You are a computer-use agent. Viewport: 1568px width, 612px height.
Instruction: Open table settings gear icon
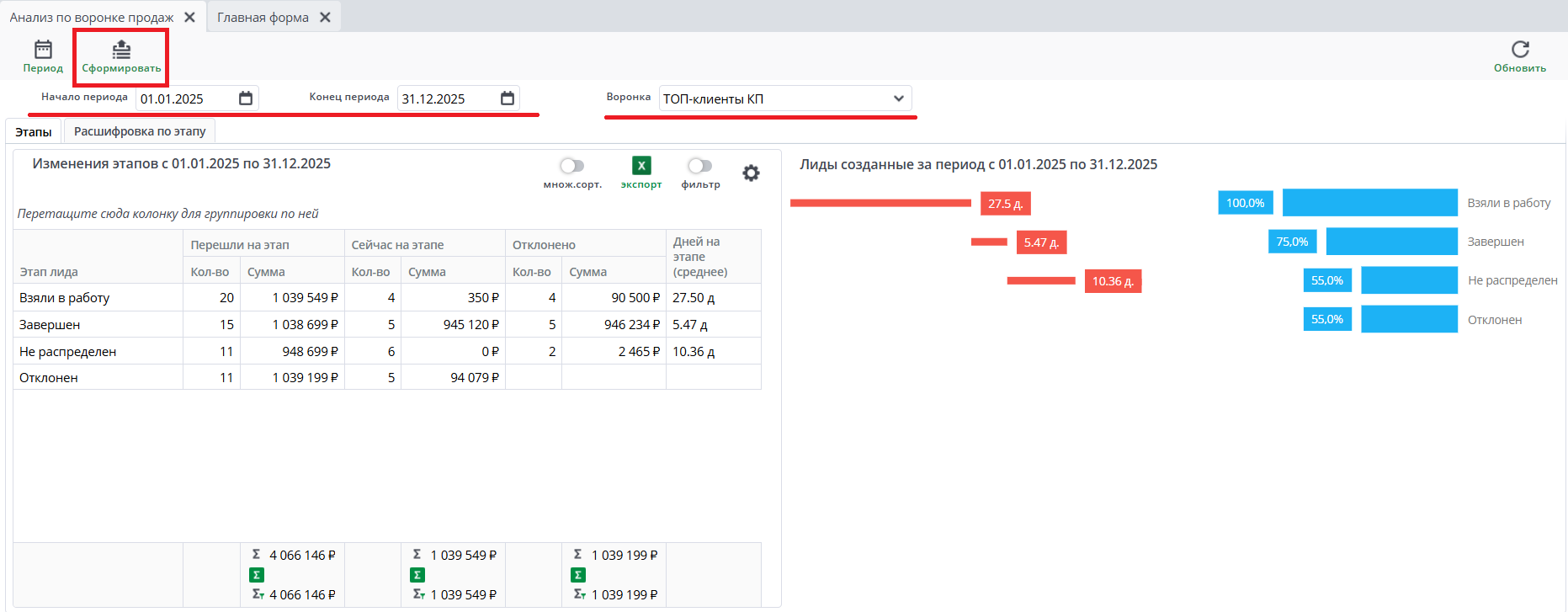click(x=751, y=173)
